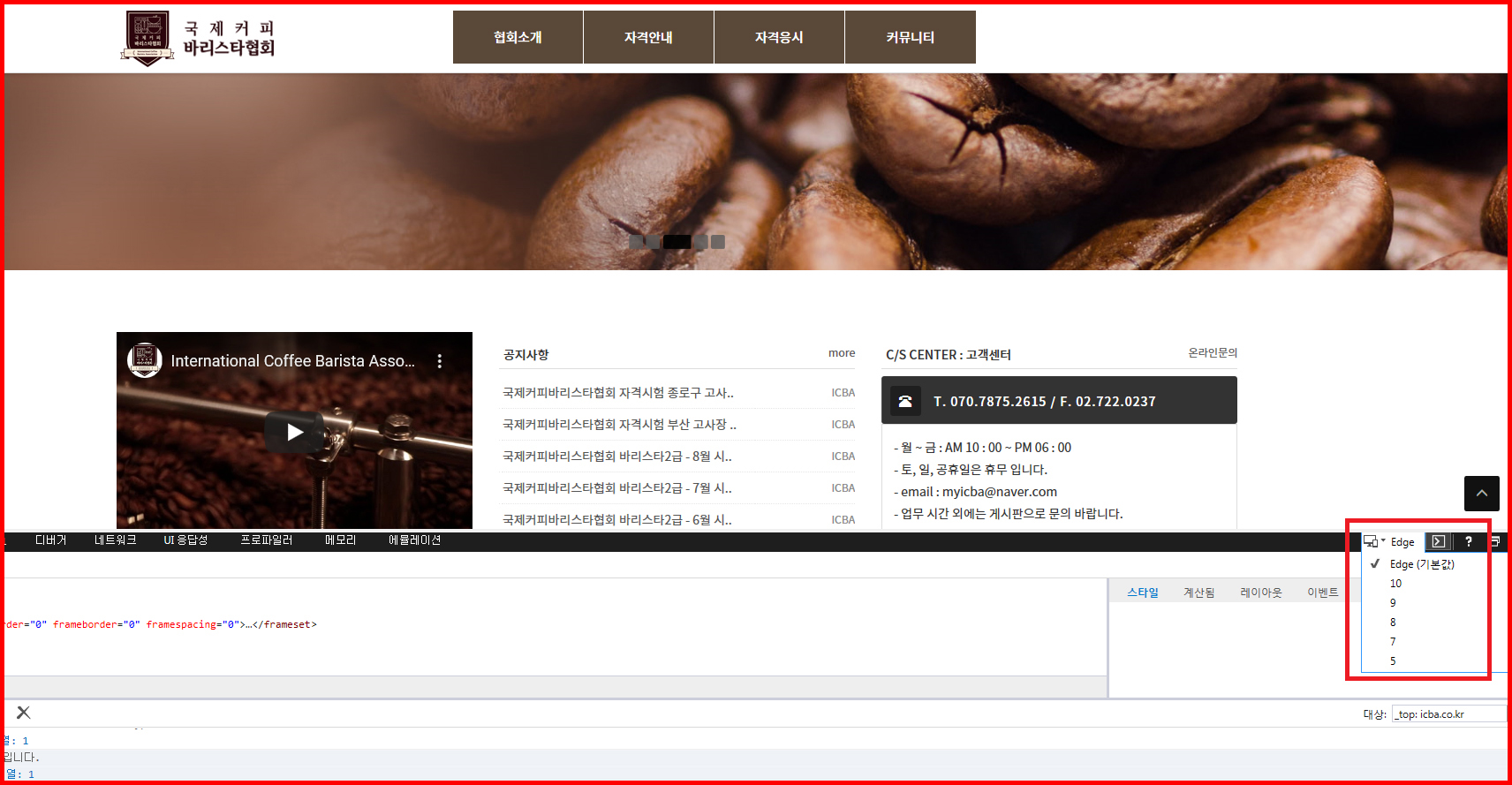This screenshot has width=1512, height=785.
Task: Open the 대상 target frame selector
Action: coord(1448,714)
